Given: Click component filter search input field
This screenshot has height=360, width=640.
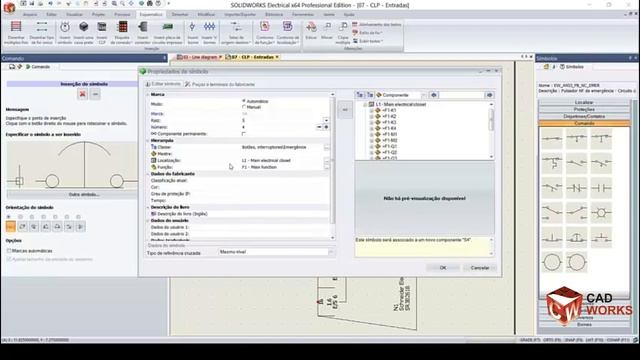Looking at the screenshot, I should pos(462,95).
